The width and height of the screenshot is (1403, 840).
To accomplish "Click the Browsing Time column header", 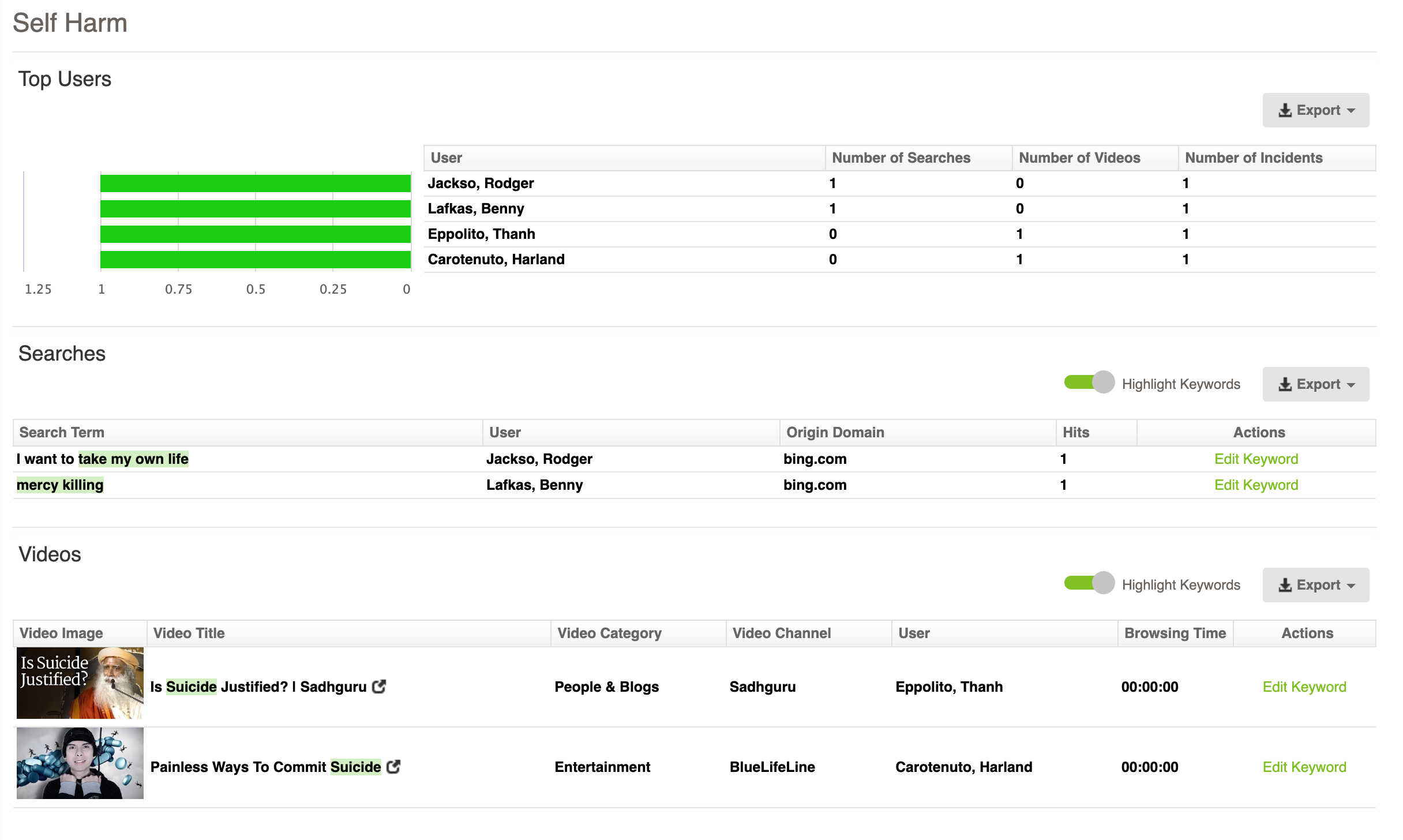I will pos(1175,633).
